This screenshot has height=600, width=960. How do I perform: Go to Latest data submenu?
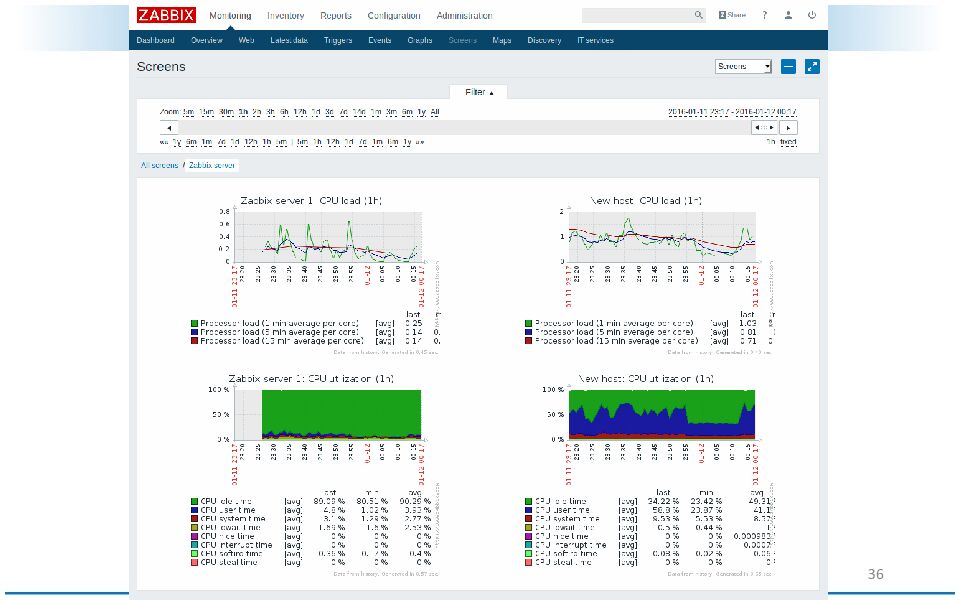[x=288, y=41]
